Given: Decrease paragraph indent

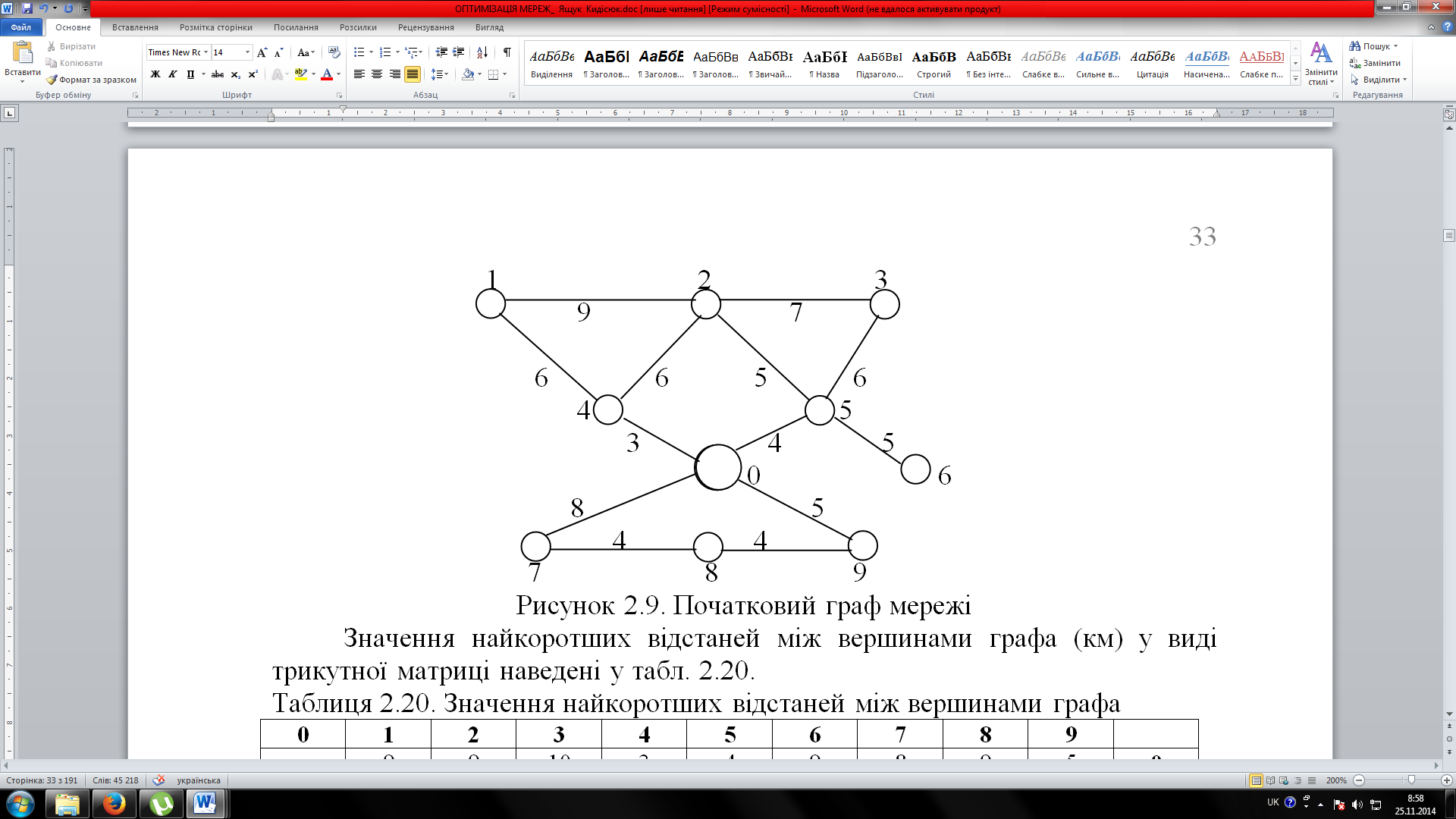Looking at the screenshot, I should pyautogui.click(x=441, y=52).
